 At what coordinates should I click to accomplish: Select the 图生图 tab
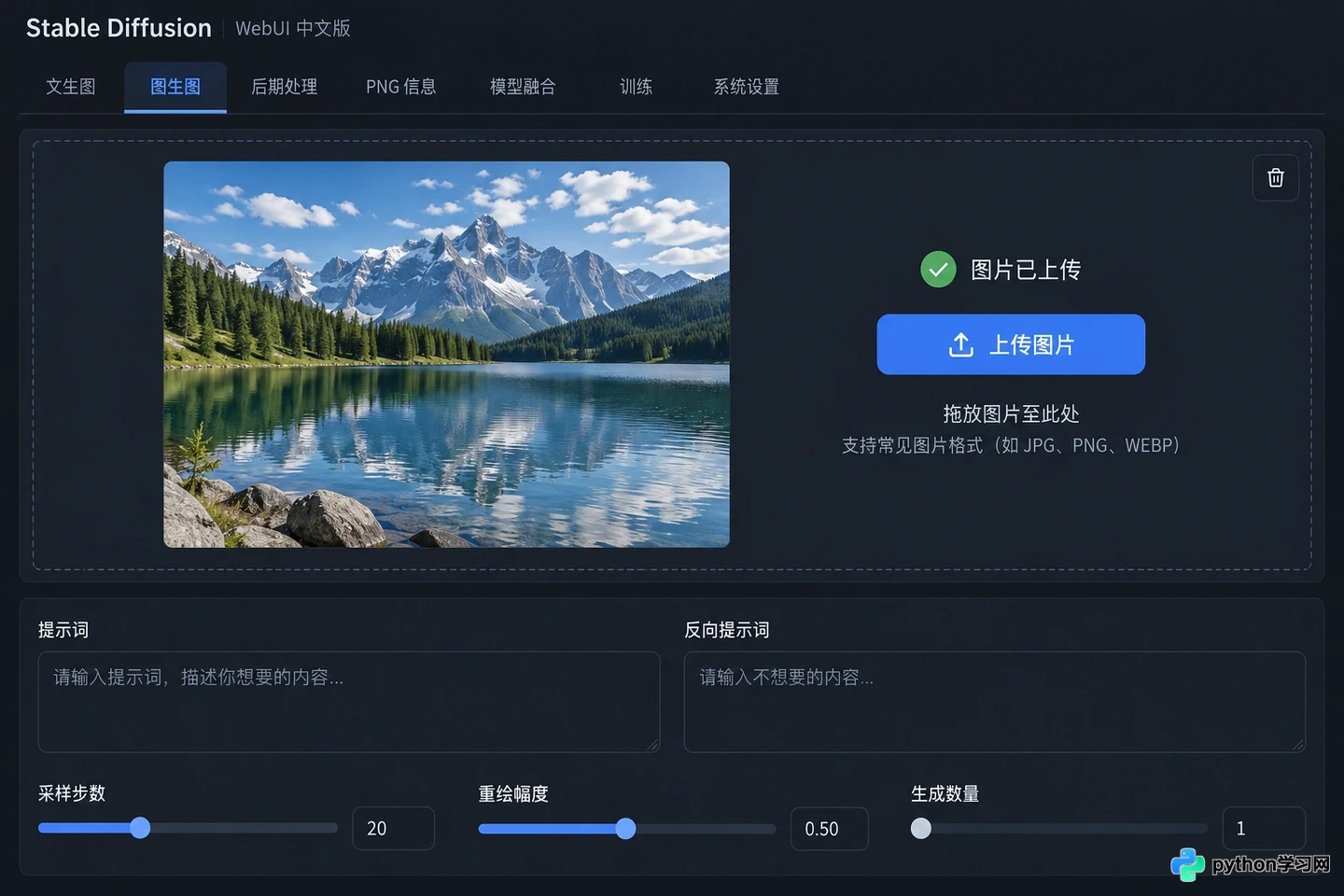(x=175, y=87)
